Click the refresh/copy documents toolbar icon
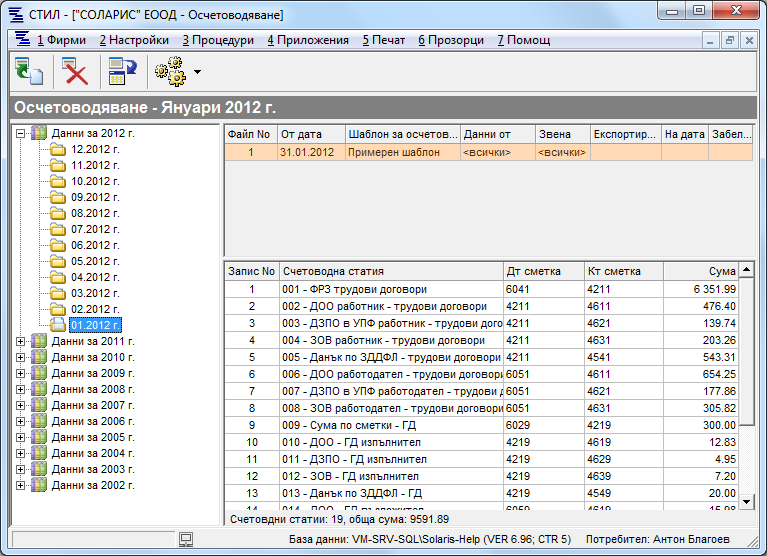The height and width of the screenshot is (556, 767). (x=29, y=71)
